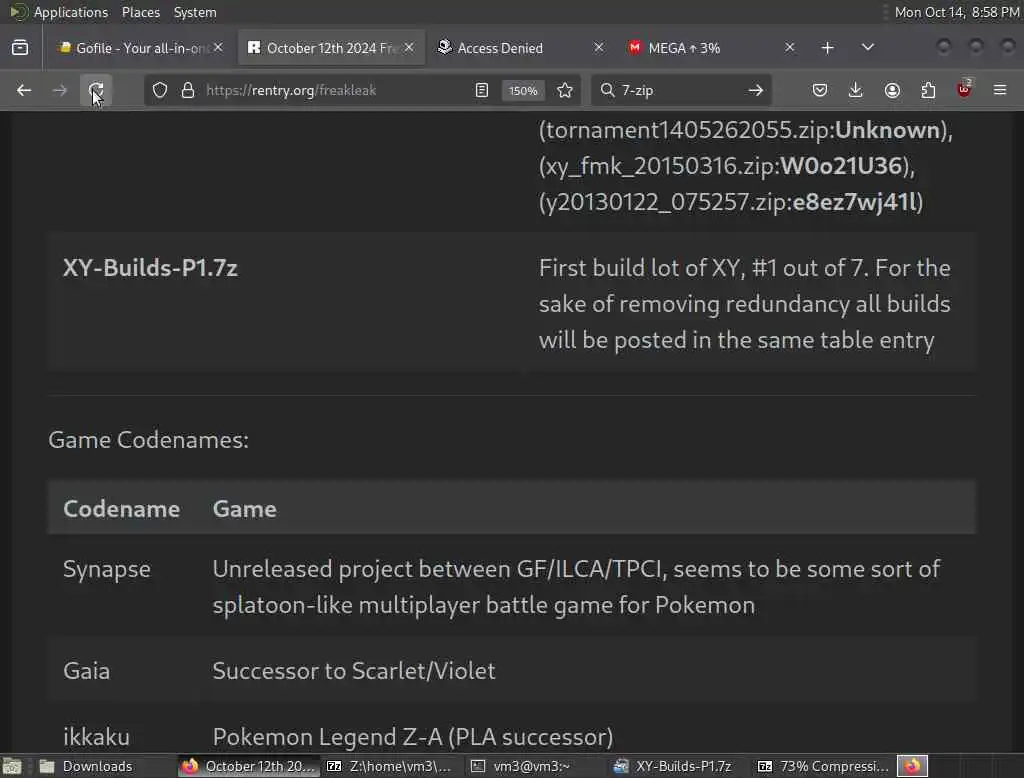Close the Access Denied tab
The width and height of the screenshot is (1024, 778).
[599, 48]
